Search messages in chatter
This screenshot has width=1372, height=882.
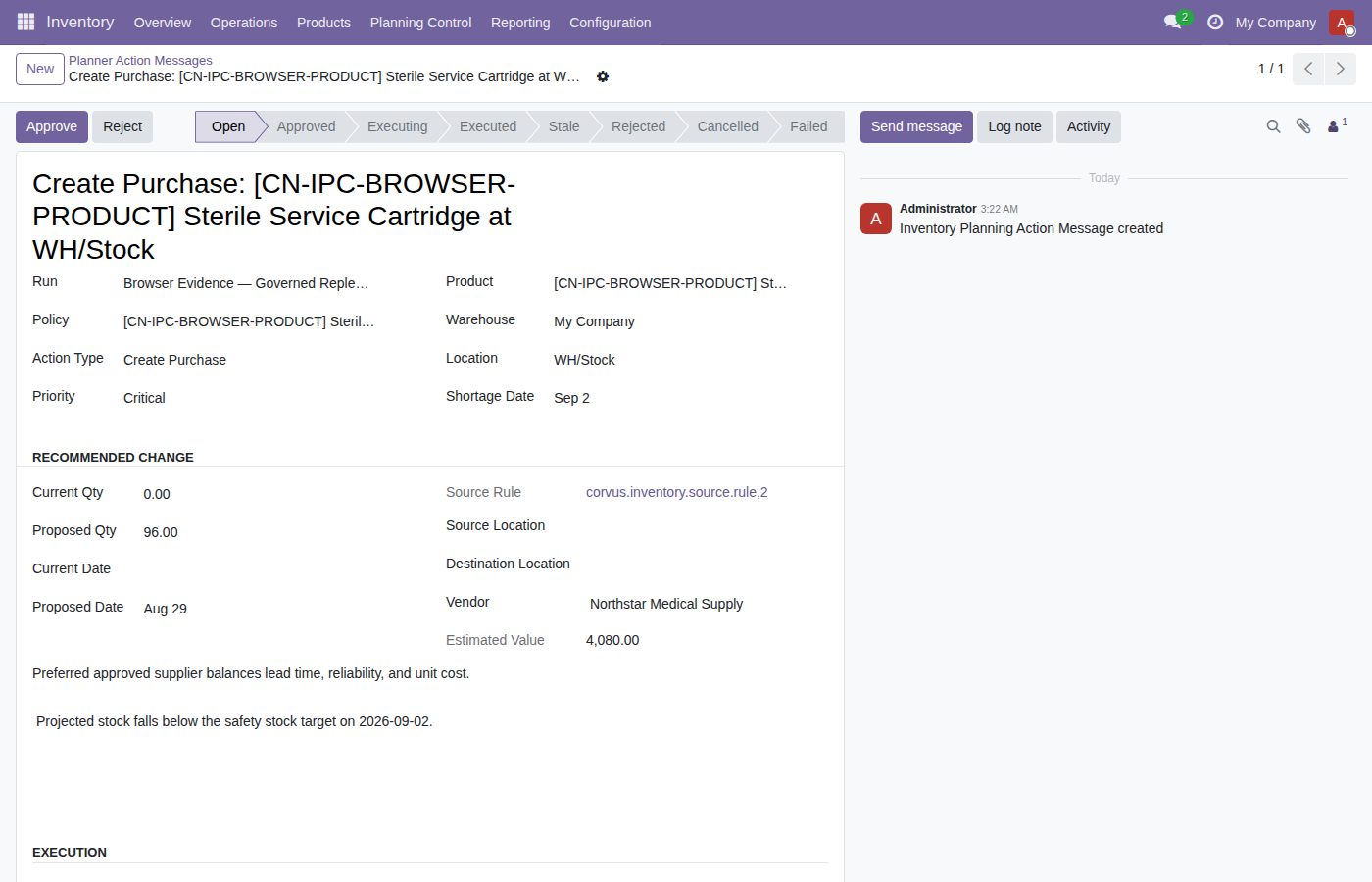1273,126
